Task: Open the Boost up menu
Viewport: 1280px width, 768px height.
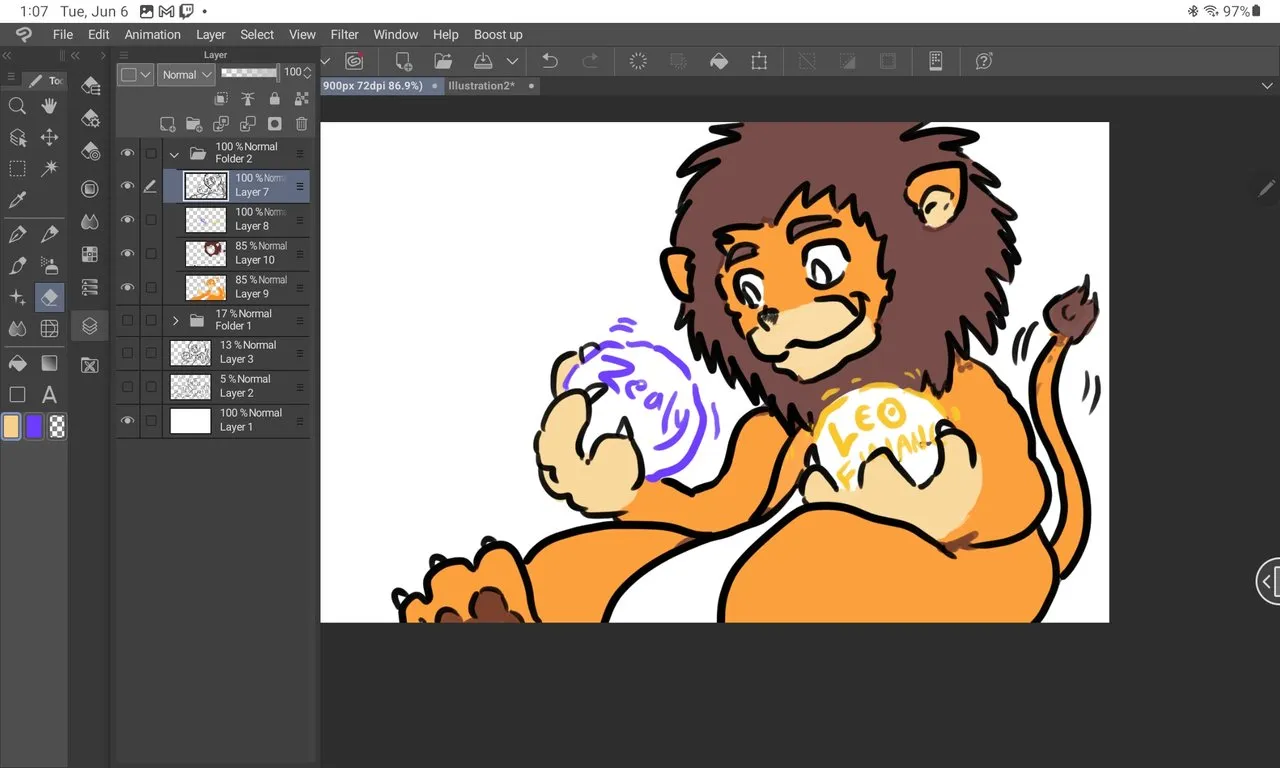Action: pos(498,34)
